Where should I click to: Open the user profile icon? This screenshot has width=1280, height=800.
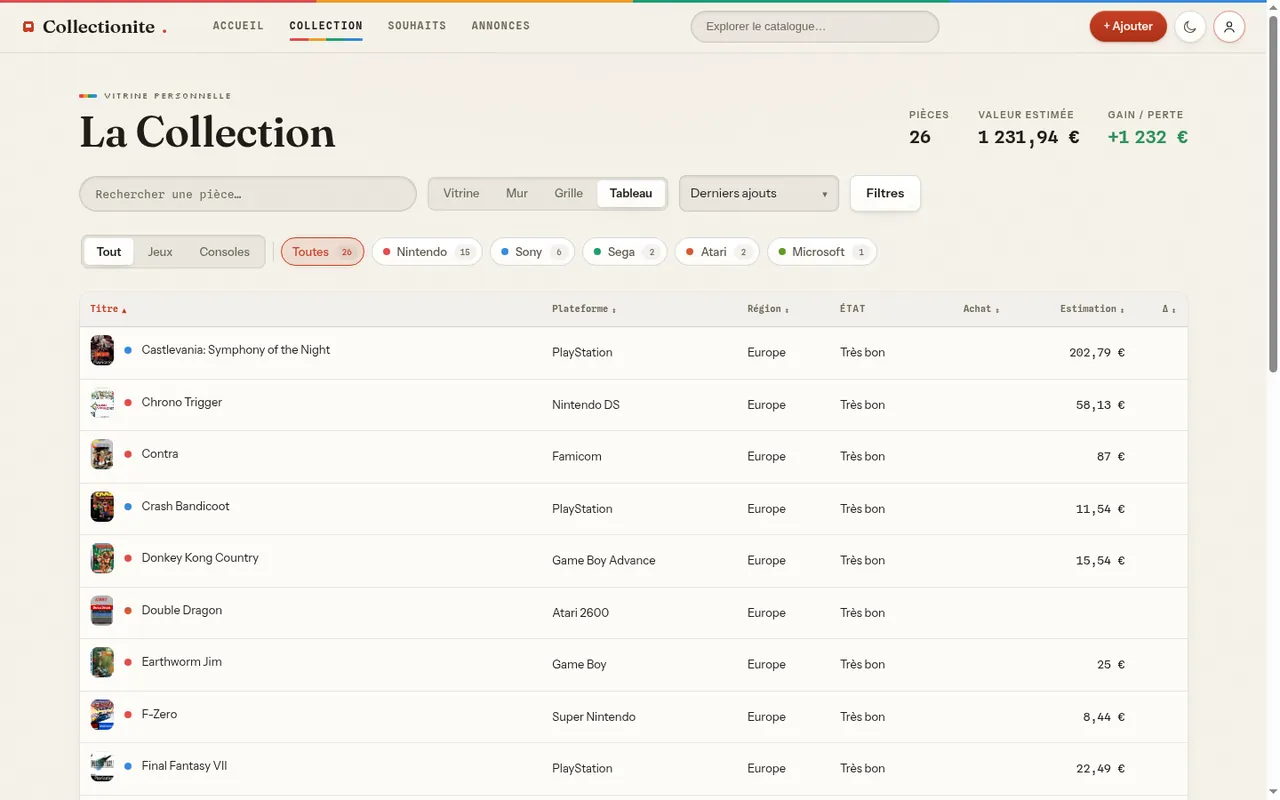tap(1229, 27)
